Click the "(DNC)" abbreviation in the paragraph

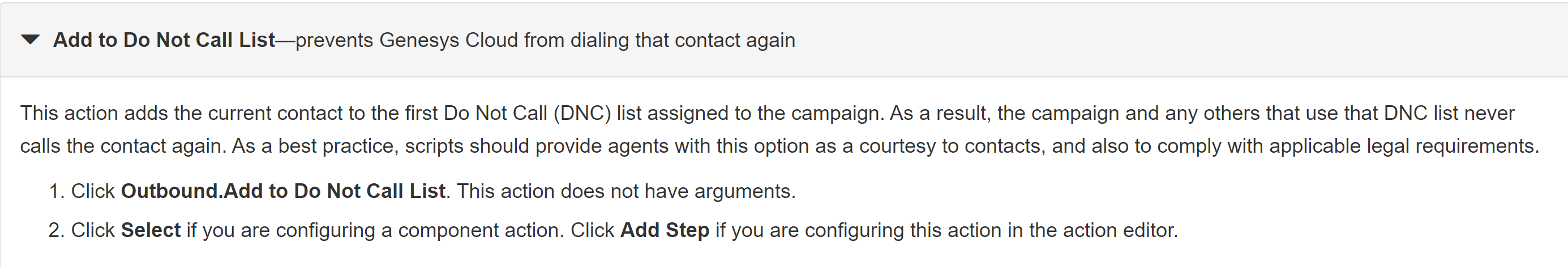tap(582, 113)
